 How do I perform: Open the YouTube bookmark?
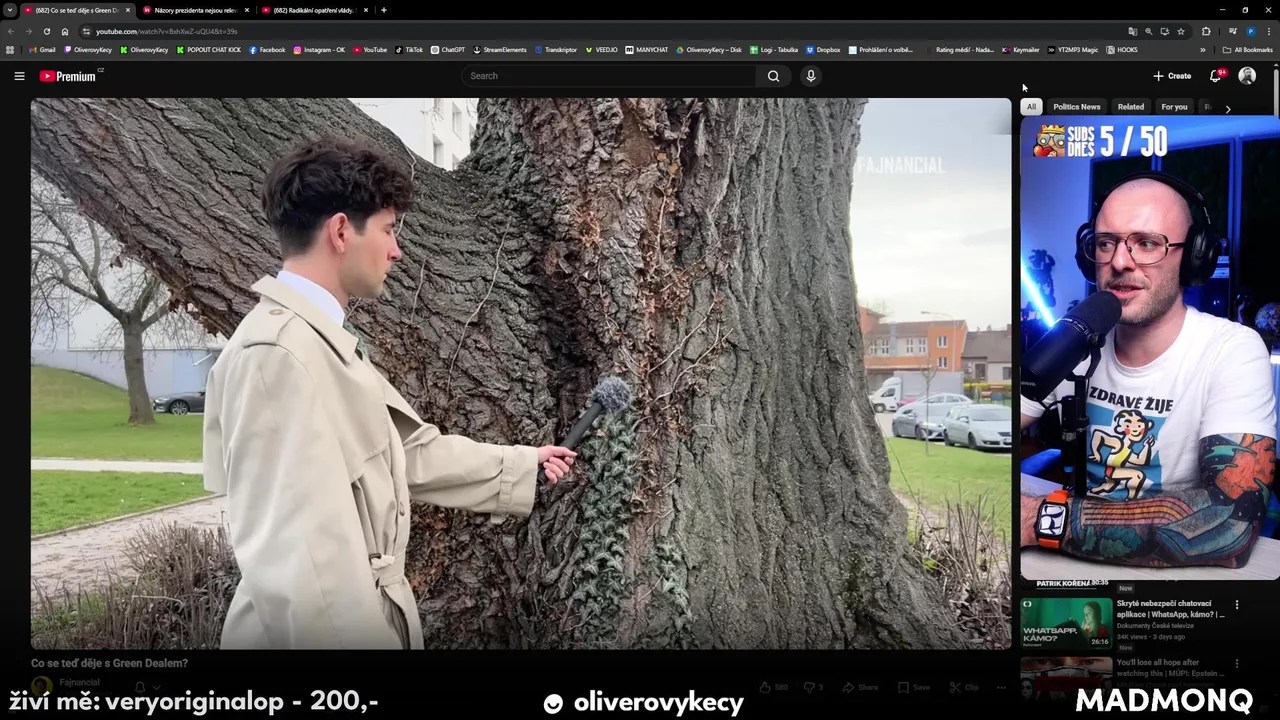[x=369, y=50]
